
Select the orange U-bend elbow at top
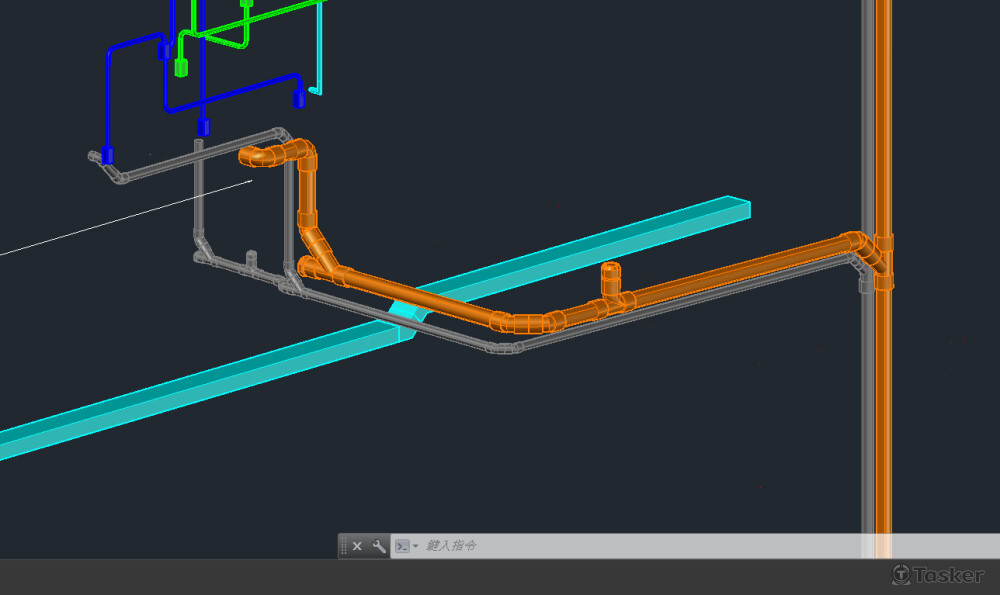[x=256, y=155]
